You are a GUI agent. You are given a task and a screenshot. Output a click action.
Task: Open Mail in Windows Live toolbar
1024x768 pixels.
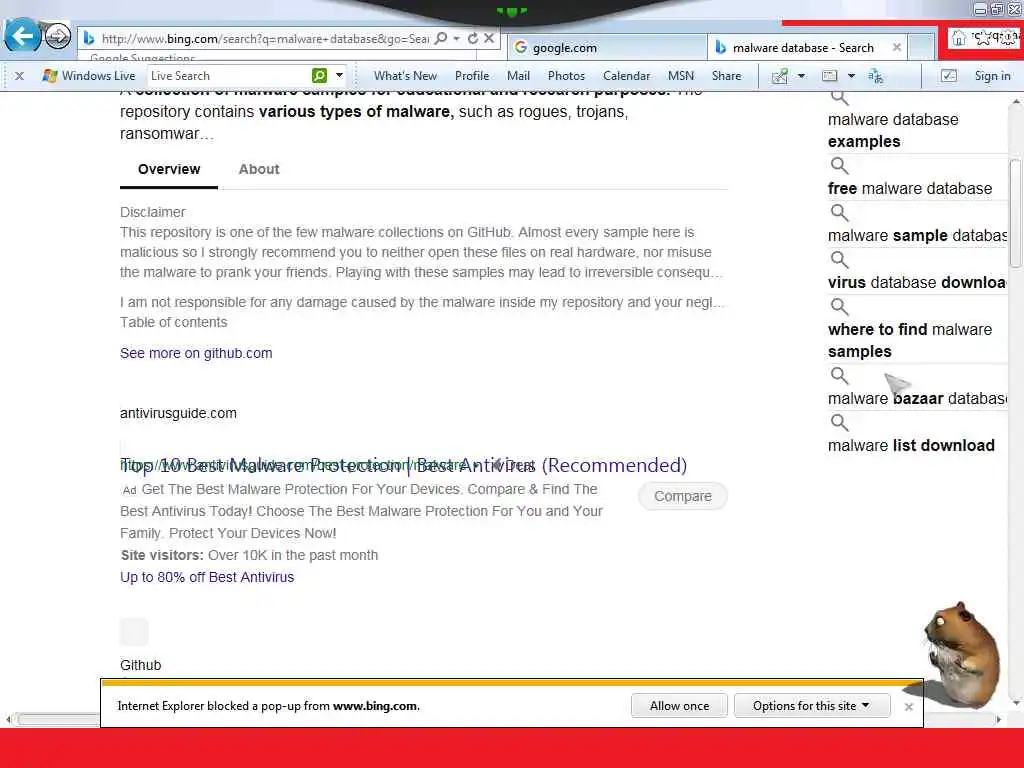pyautogui.click(x=518, y=76)
